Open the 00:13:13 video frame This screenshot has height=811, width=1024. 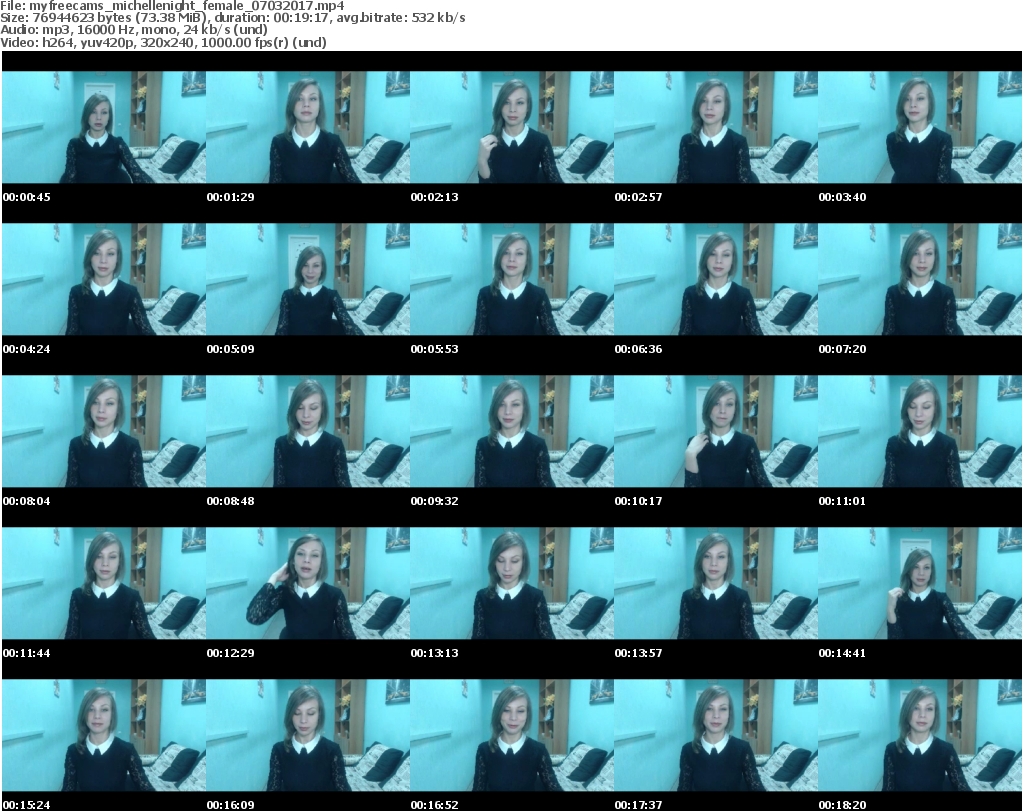click(x=512, y=583)
